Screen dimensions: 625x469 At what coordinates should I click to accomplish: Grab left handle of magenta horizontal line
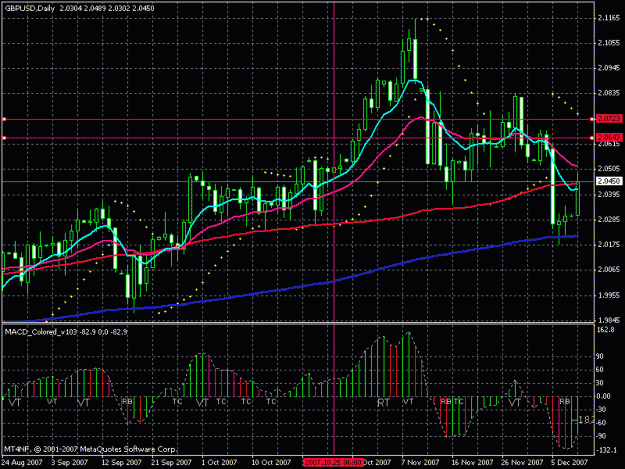pyautogui.click(x=4, y=138)
